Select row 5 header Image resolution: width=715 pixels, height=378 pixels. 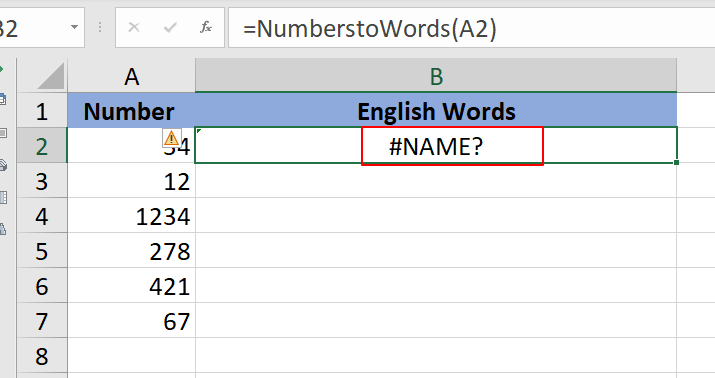pos(42,250)
